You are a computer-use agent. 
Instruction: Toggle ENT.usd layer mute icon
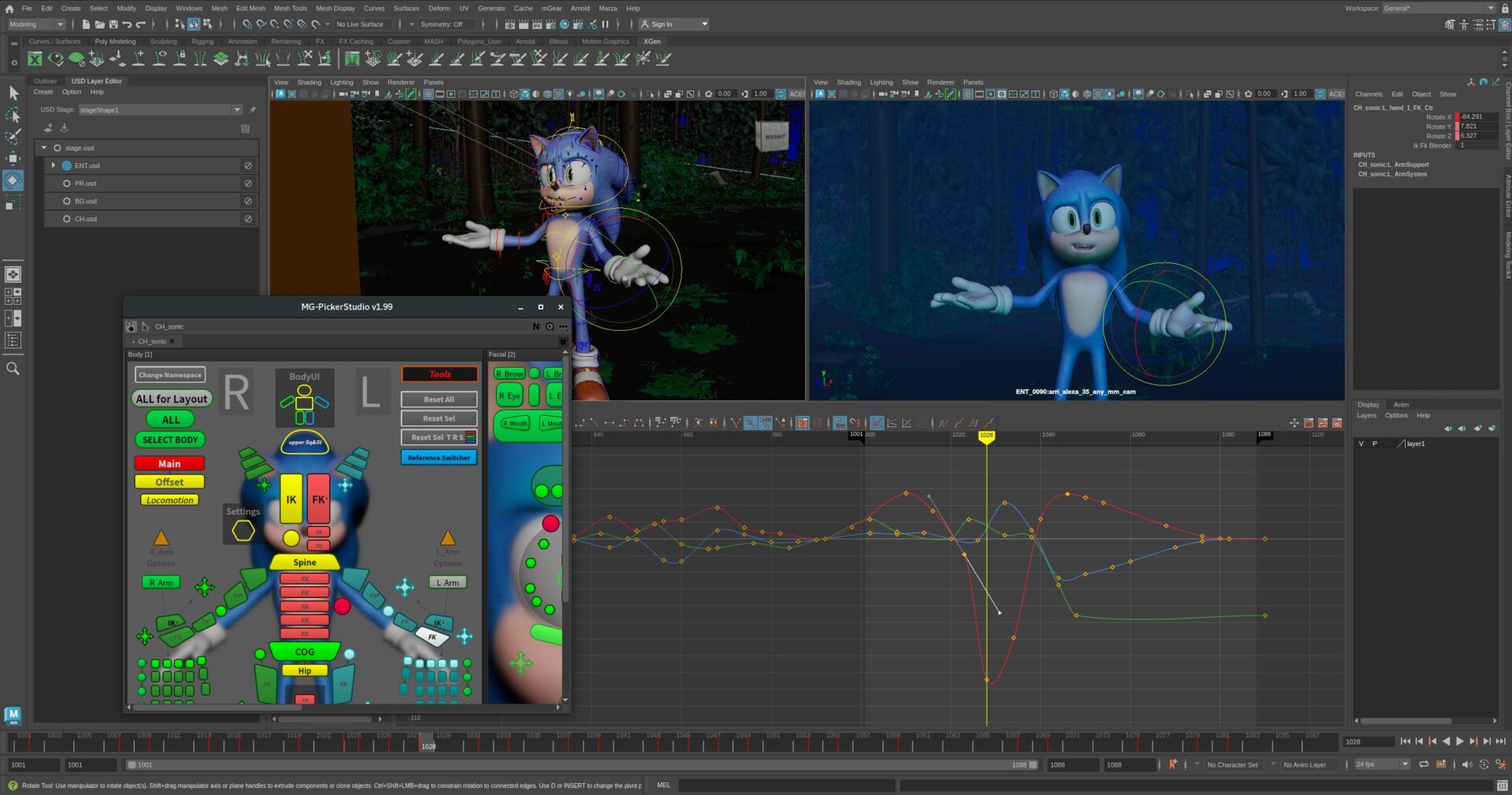(247, 165)
